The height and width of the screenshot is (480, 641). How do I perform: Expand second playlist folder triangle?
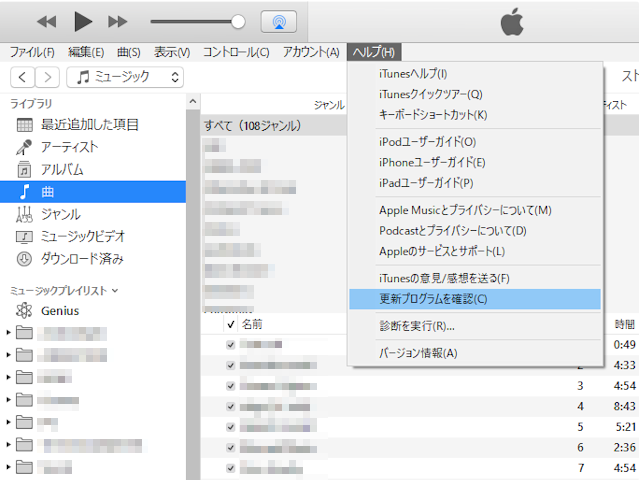coord(8,355)
